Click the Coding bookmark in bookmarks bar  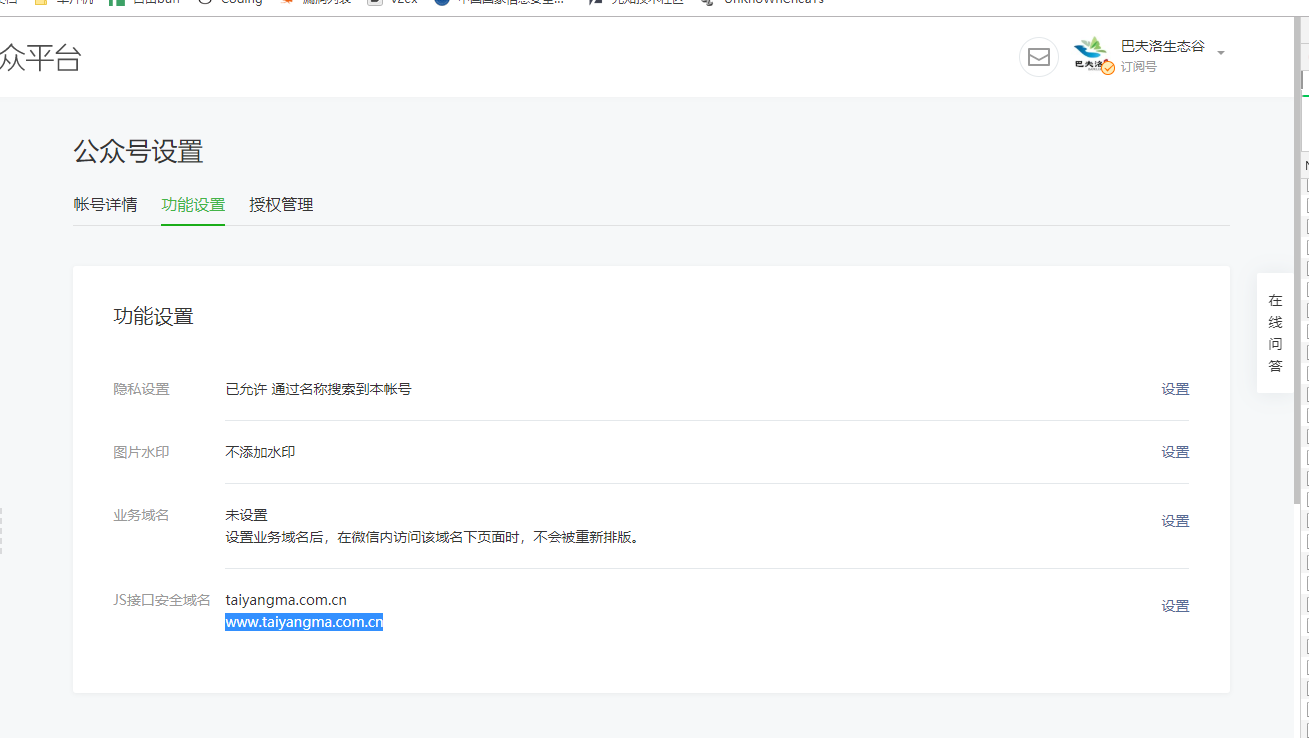(240, 2)
